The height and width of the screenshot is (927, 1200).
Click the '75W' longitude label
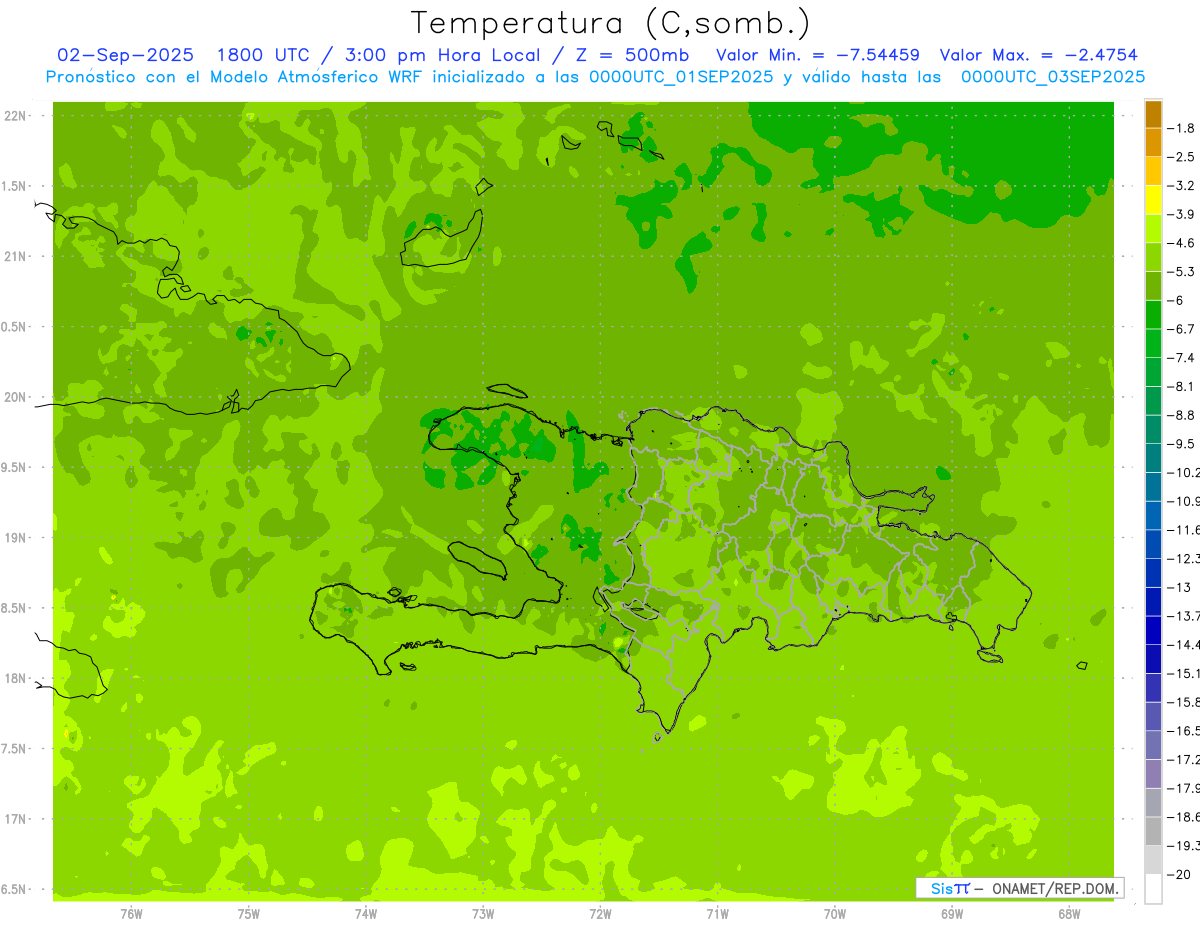pos(249,914)
